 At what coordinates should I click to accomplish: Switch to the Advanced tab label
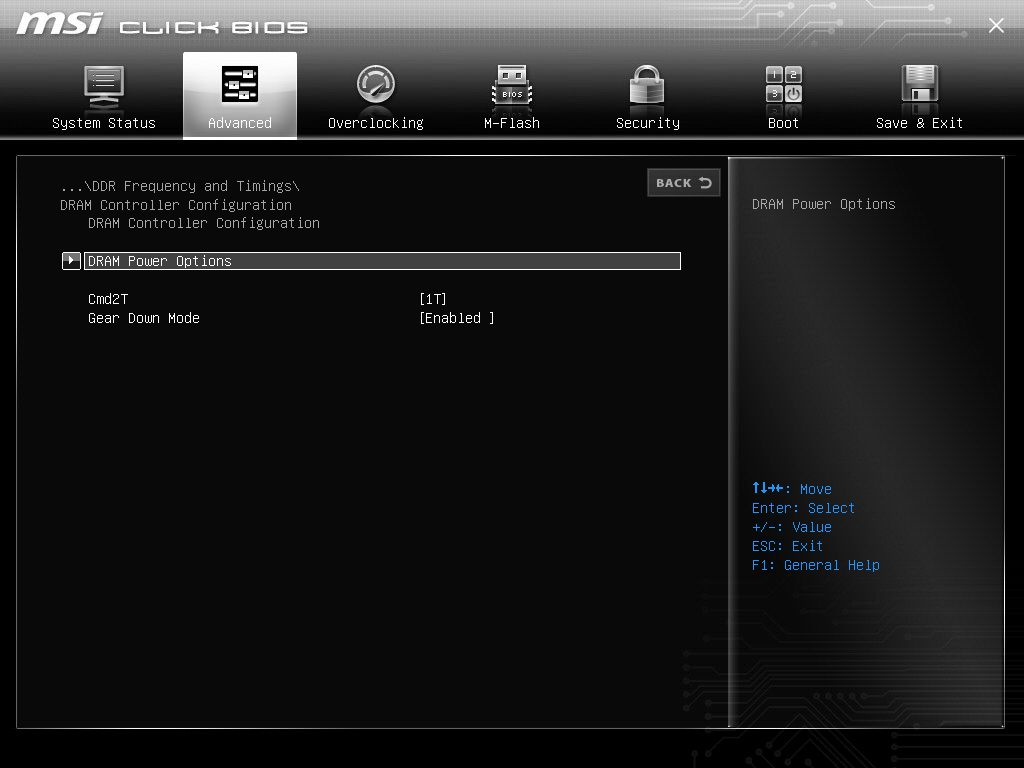click(240, 123)
